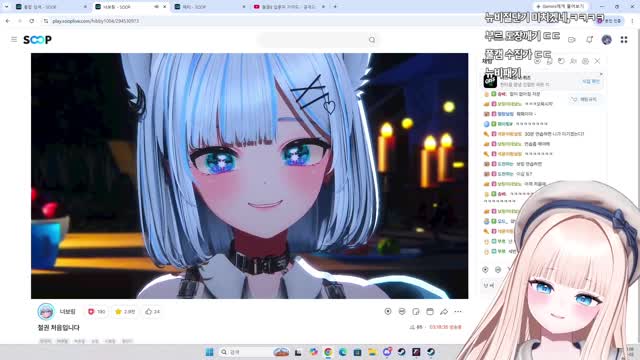The image size is (640, 360).
Task: Click the thumbs-up like button
Action: coord(152,311)
